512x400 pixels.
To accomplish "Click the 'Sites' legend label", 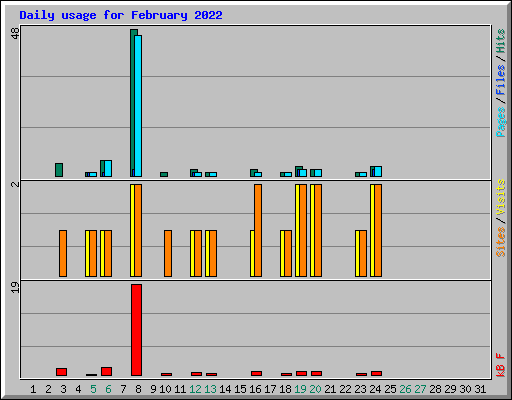I will [501, 242].
